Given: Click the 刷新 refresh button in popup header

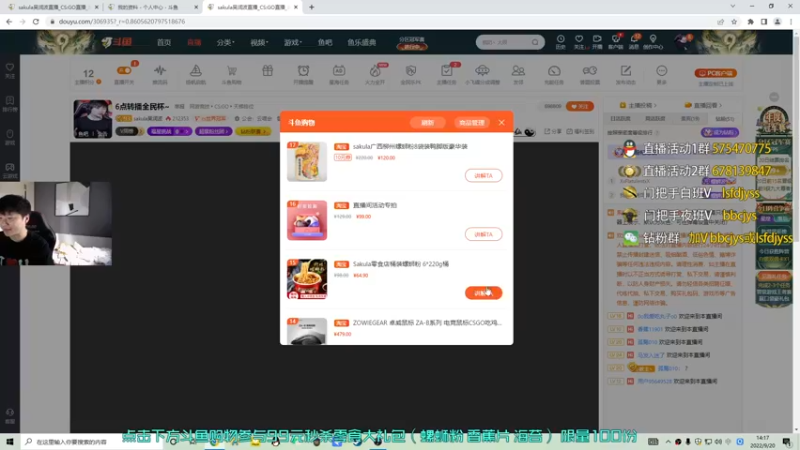Looking at the screenshot, I should pyautogui.click(x=428, y=122).
